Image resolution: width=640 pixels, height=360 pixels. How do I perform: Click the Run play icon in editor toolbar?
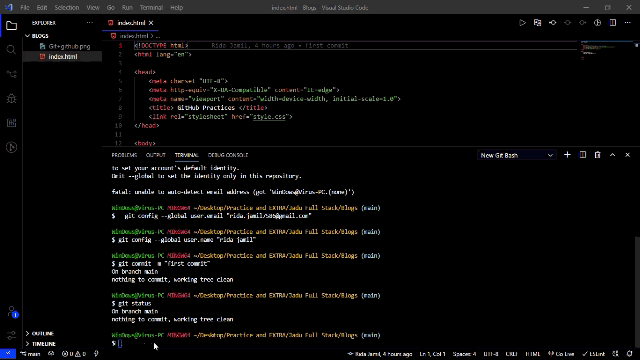pos(522,23)
